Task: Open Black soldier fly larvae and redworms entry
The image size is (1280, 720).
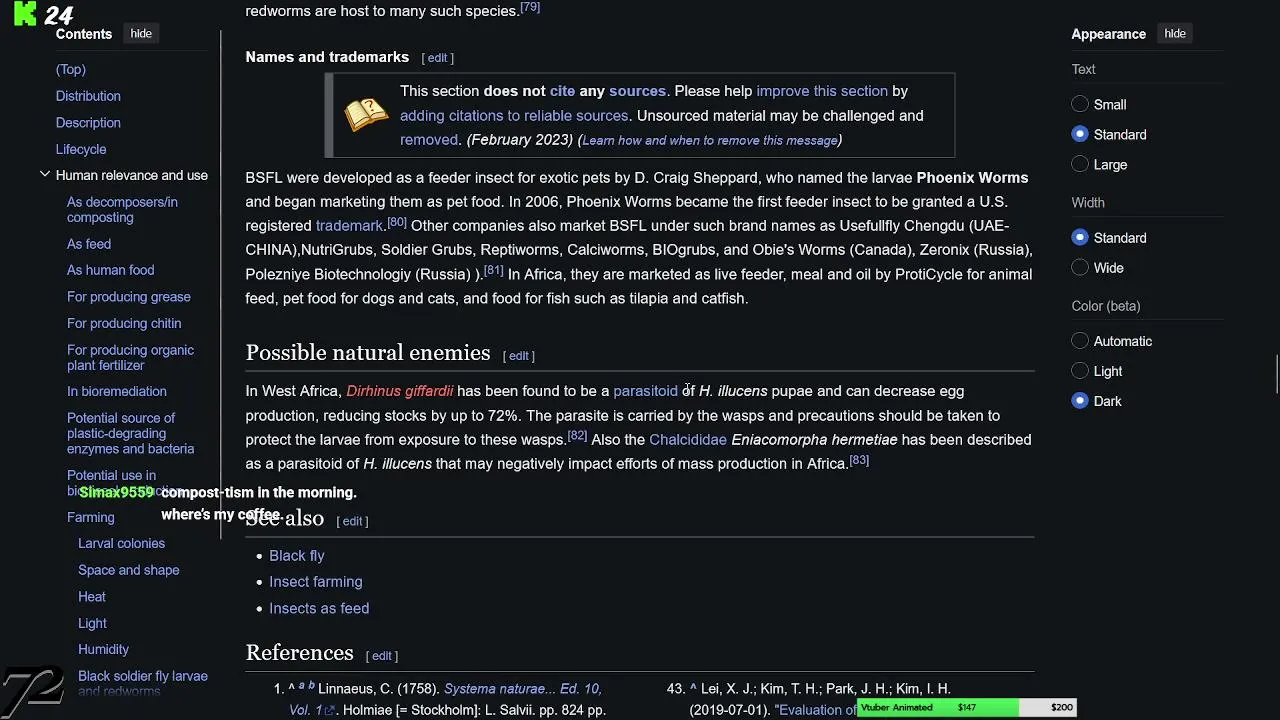Action: [143, 684]
